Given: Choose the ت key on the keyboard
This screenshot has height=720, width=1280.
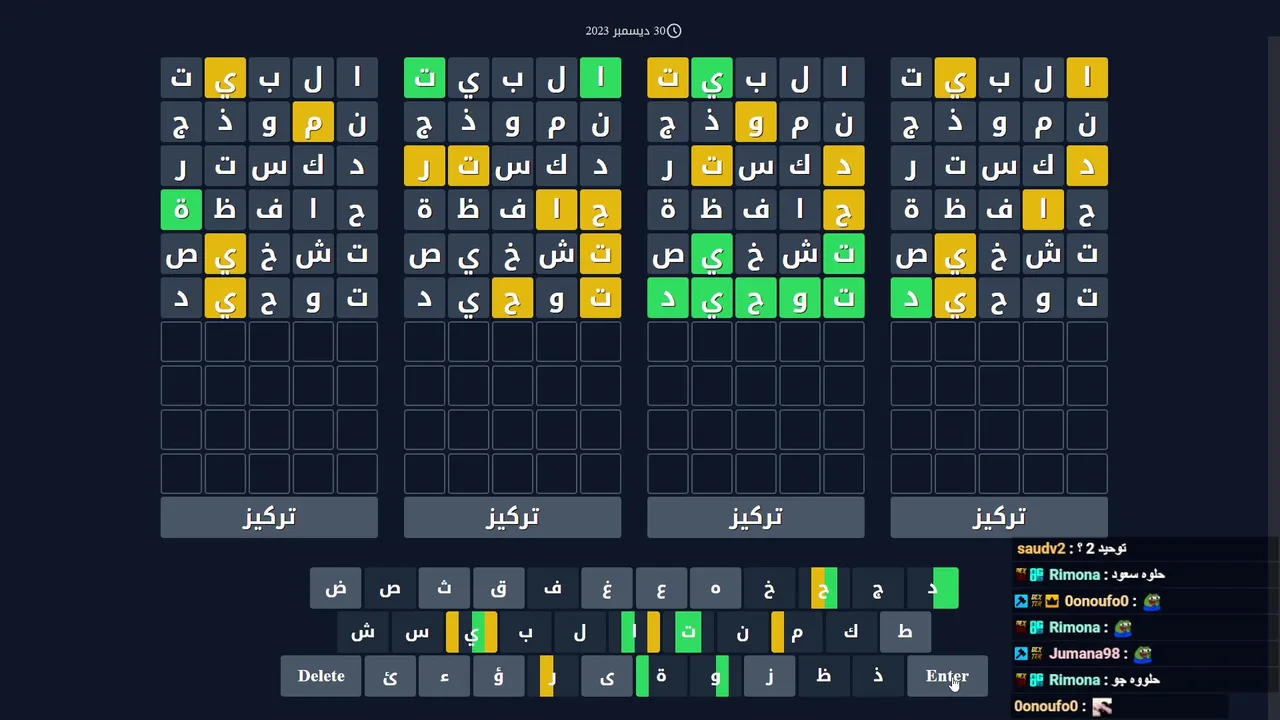Looking at the screenshot, I should point(688,632).
